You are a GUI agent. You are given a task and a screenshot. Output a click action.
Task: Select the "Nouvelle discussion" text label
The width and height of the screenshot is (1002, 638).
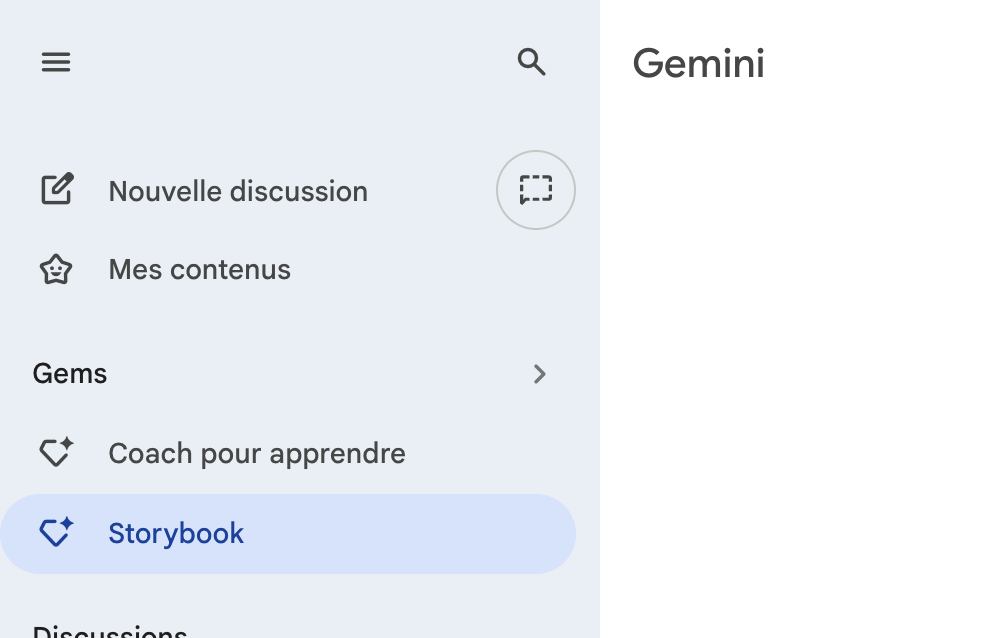pos(238,191)
